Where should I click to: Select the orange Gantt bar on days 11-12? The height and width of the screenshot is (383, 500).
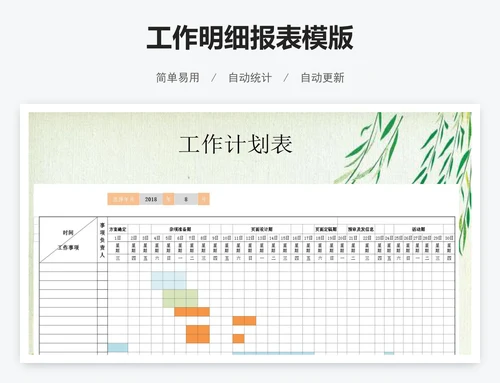244,321
